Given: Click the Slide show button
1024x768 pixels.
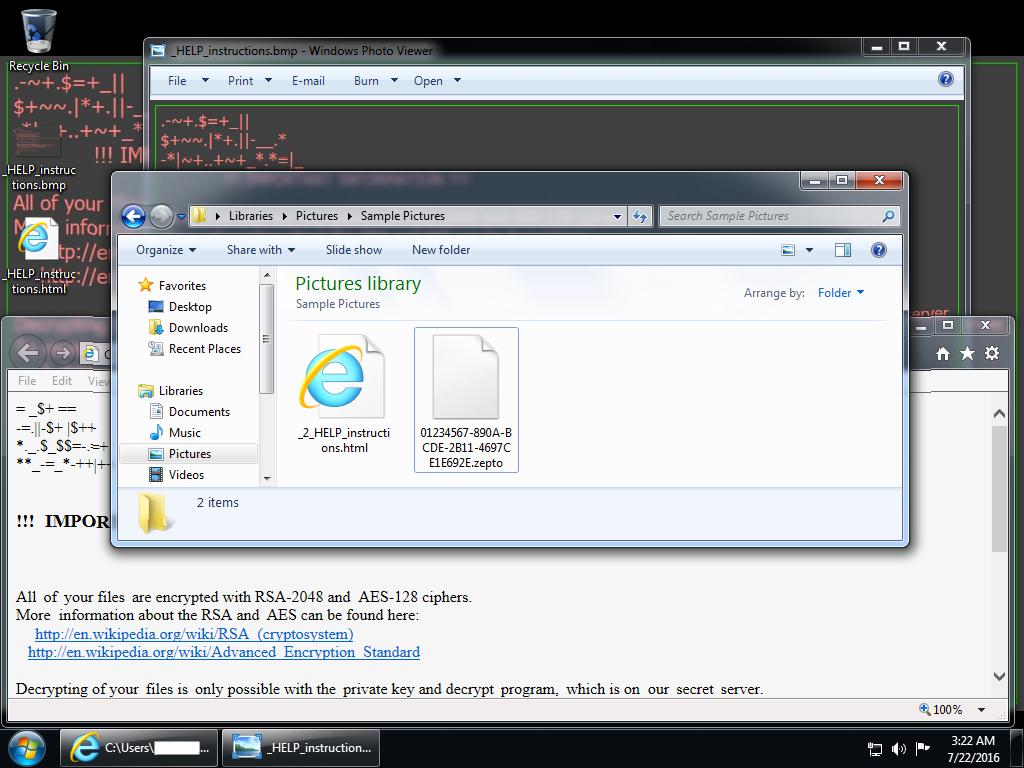Looking at the screenshot, I should click(x=354, y=250).
